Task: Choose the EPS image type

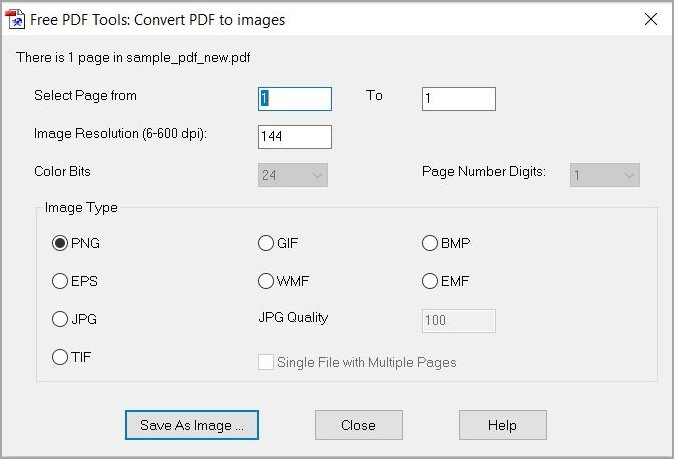Action: pos(60,281)
